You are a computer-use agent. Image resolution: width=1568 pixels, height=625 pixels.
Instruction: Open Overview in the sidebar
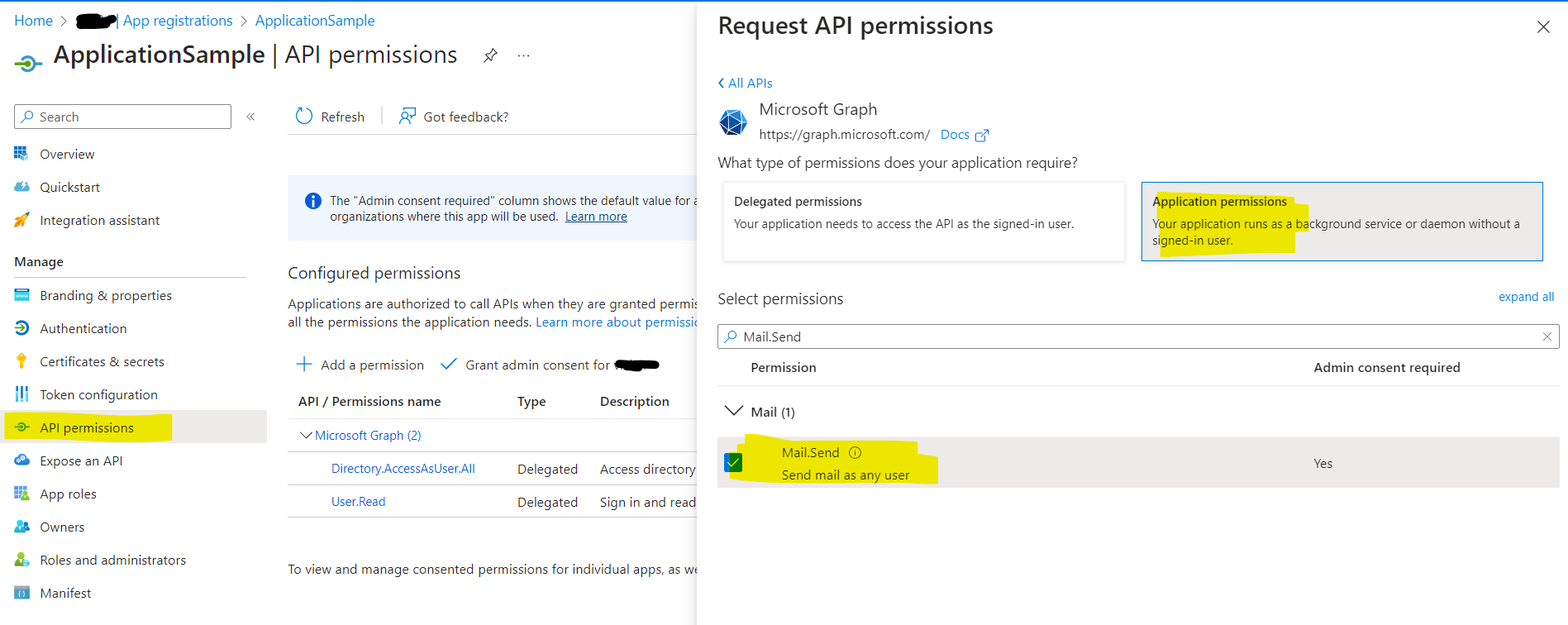67,154
